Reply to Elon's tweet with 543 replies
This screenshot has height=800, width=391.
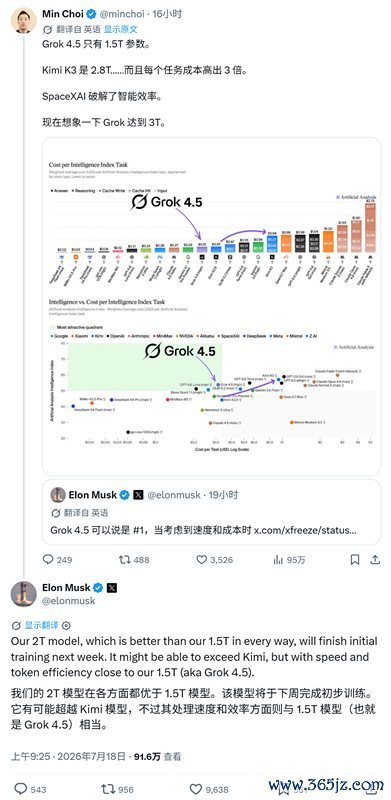coord(21,789)
